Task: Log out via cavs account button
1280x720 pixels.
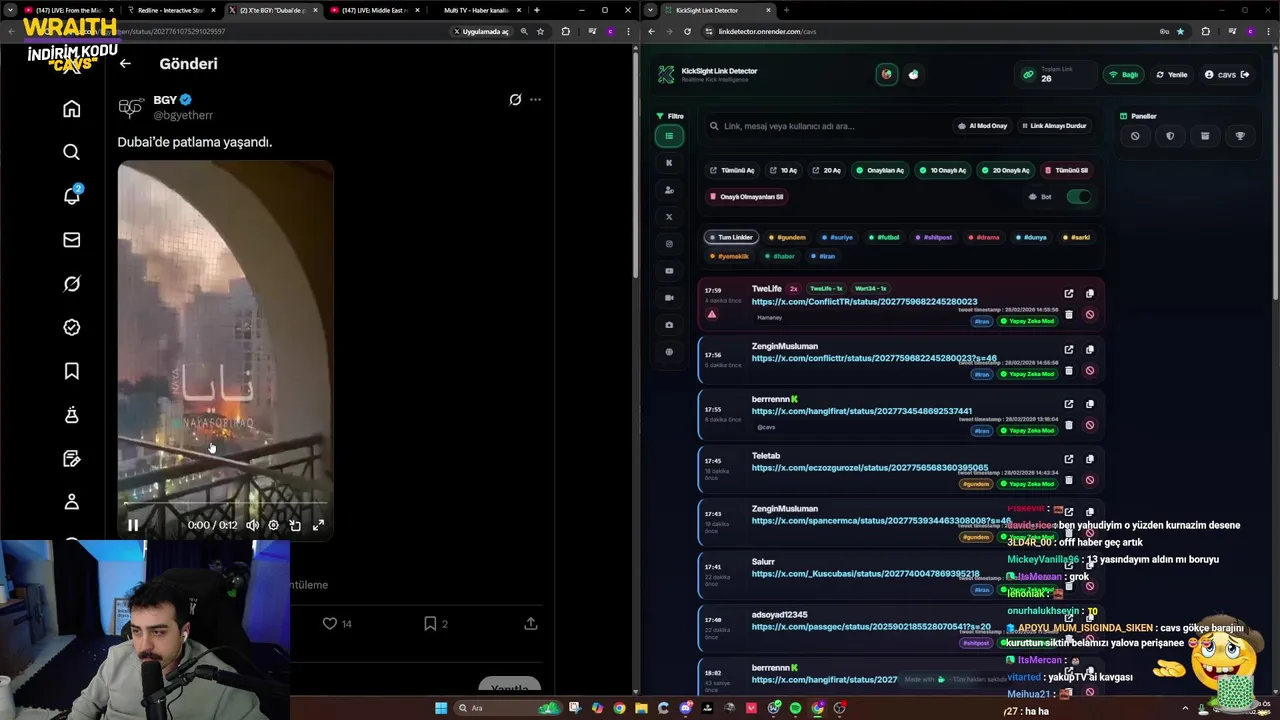Action: coord(1227,75)
